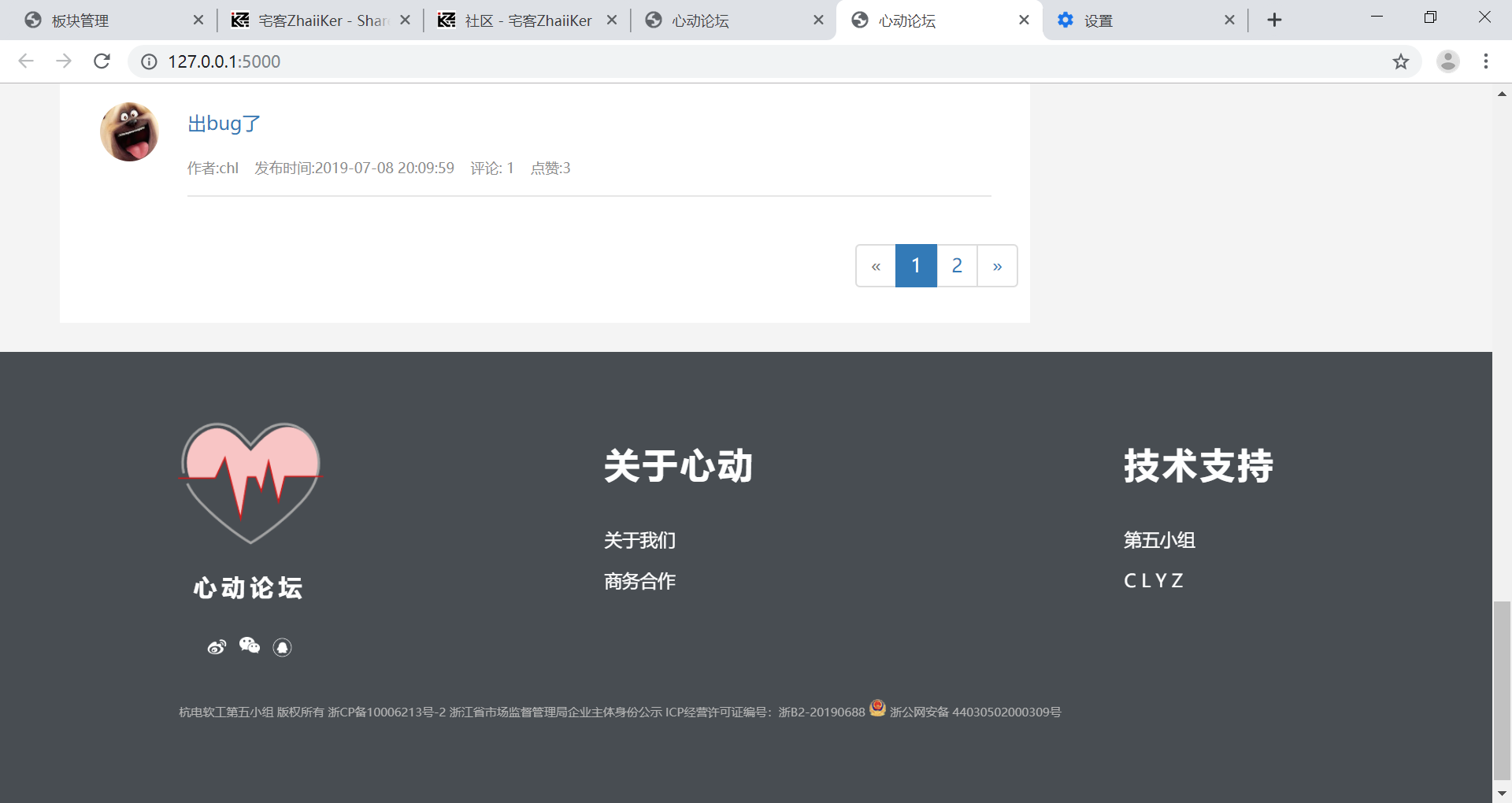Select page 2 in pagination
The height and width of the screenshot is (803, 1512).
point(957,265)
